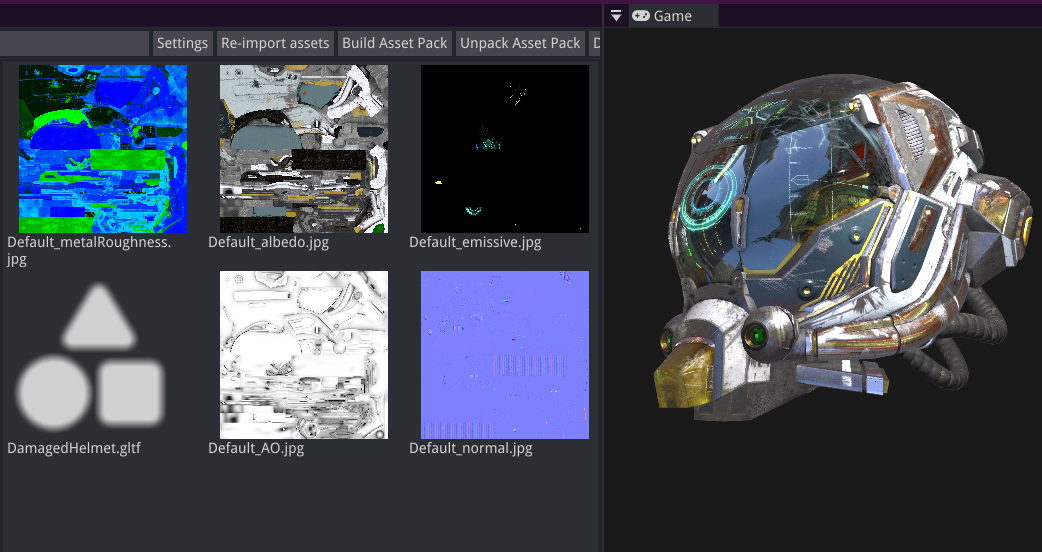Click Build Asset Pack
Screen dimensions: 1042x552
[x=395, y=43]
